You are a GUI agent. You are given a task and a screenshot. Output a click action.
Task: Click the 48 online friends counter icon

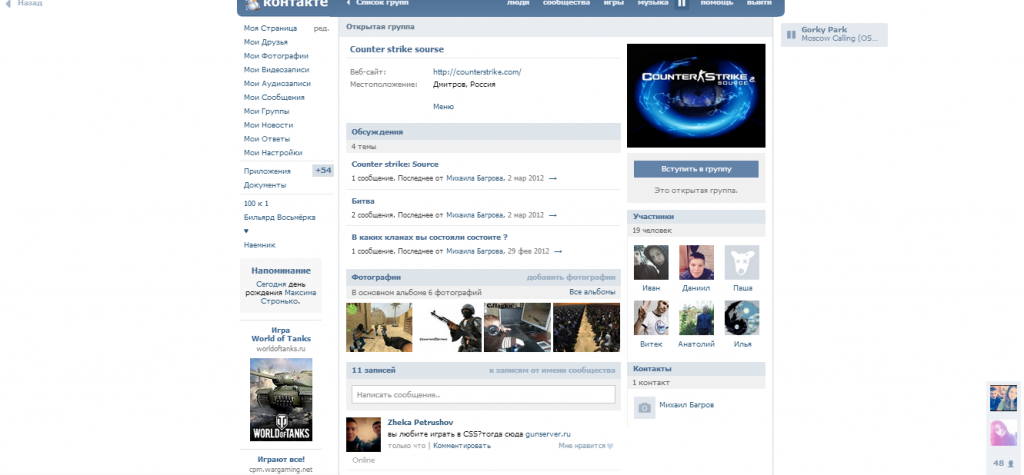(1002, 463)
